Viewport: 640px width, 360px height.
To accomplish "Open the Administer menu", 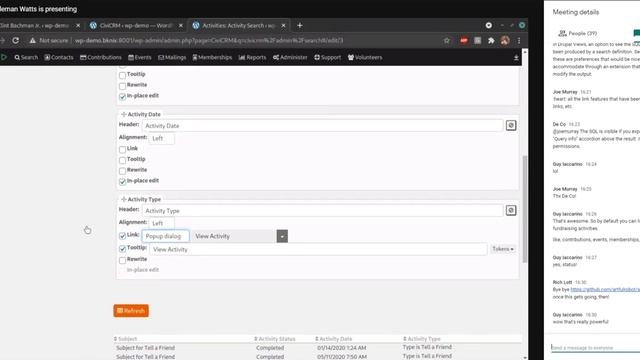I will tap(290, 58).
